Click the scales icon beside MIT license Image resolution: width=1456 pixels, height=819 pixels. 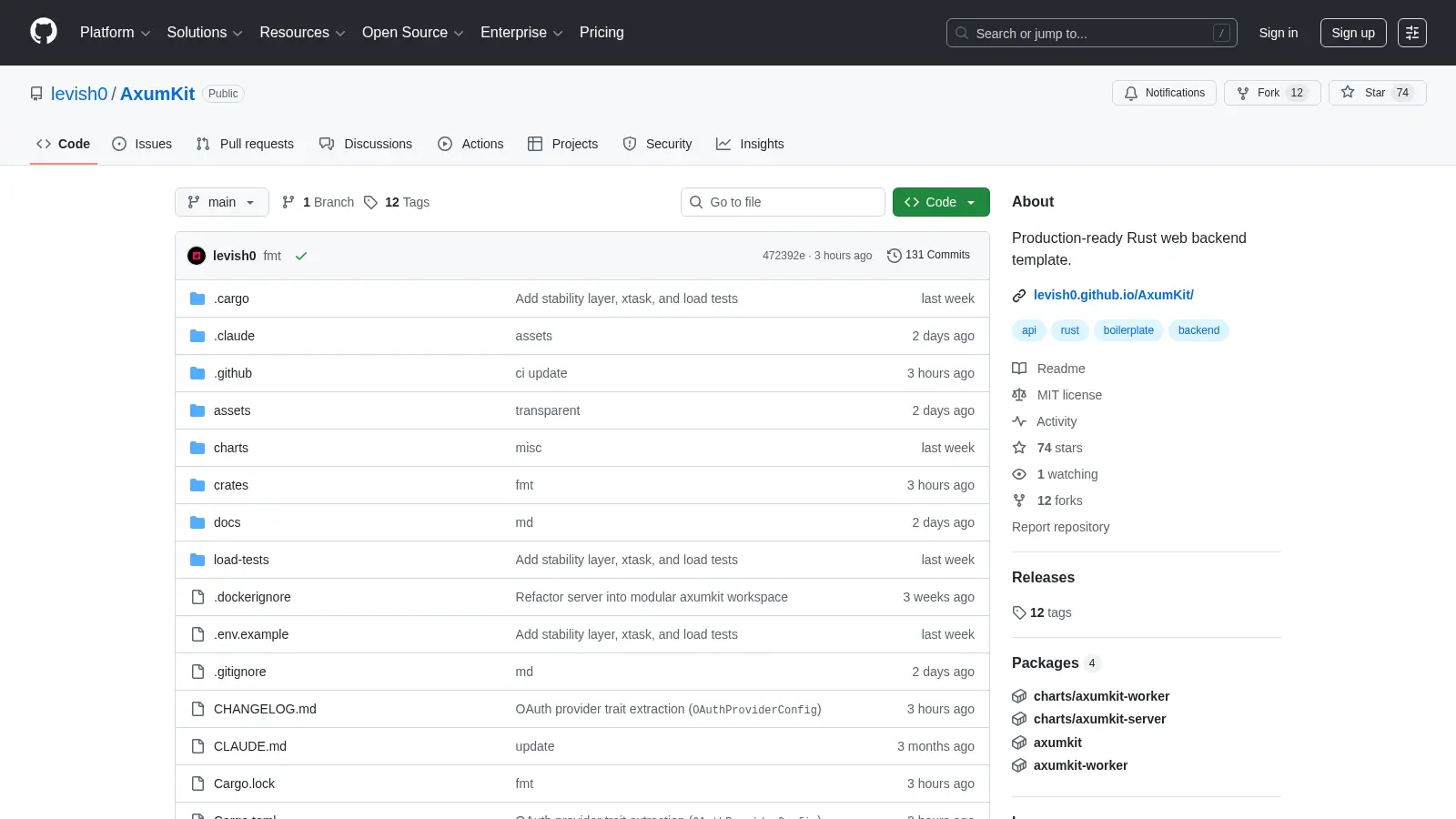(x=1019, y=395)
